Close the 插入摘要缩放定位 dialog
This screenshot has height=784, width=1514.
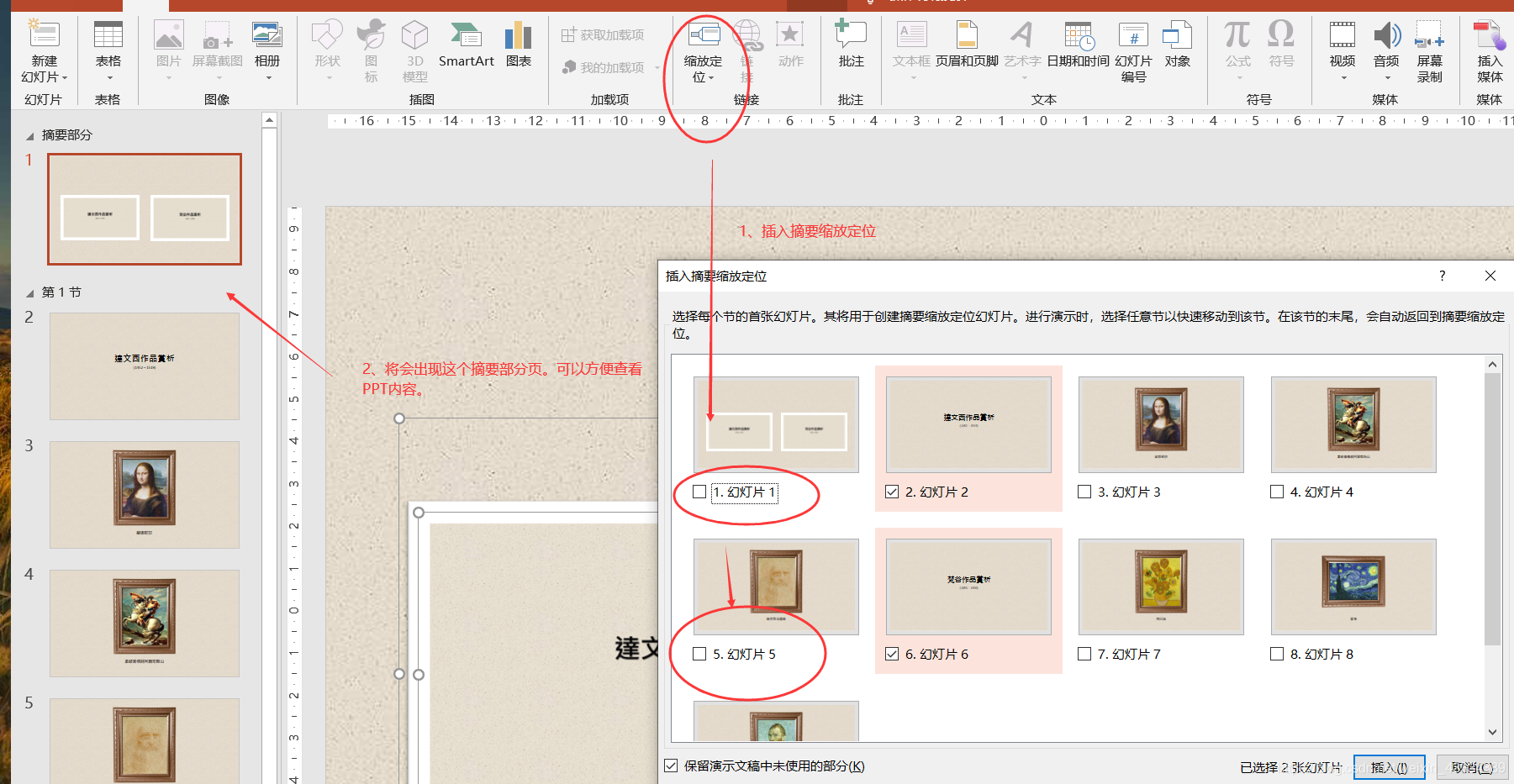tap(1490, 276)
